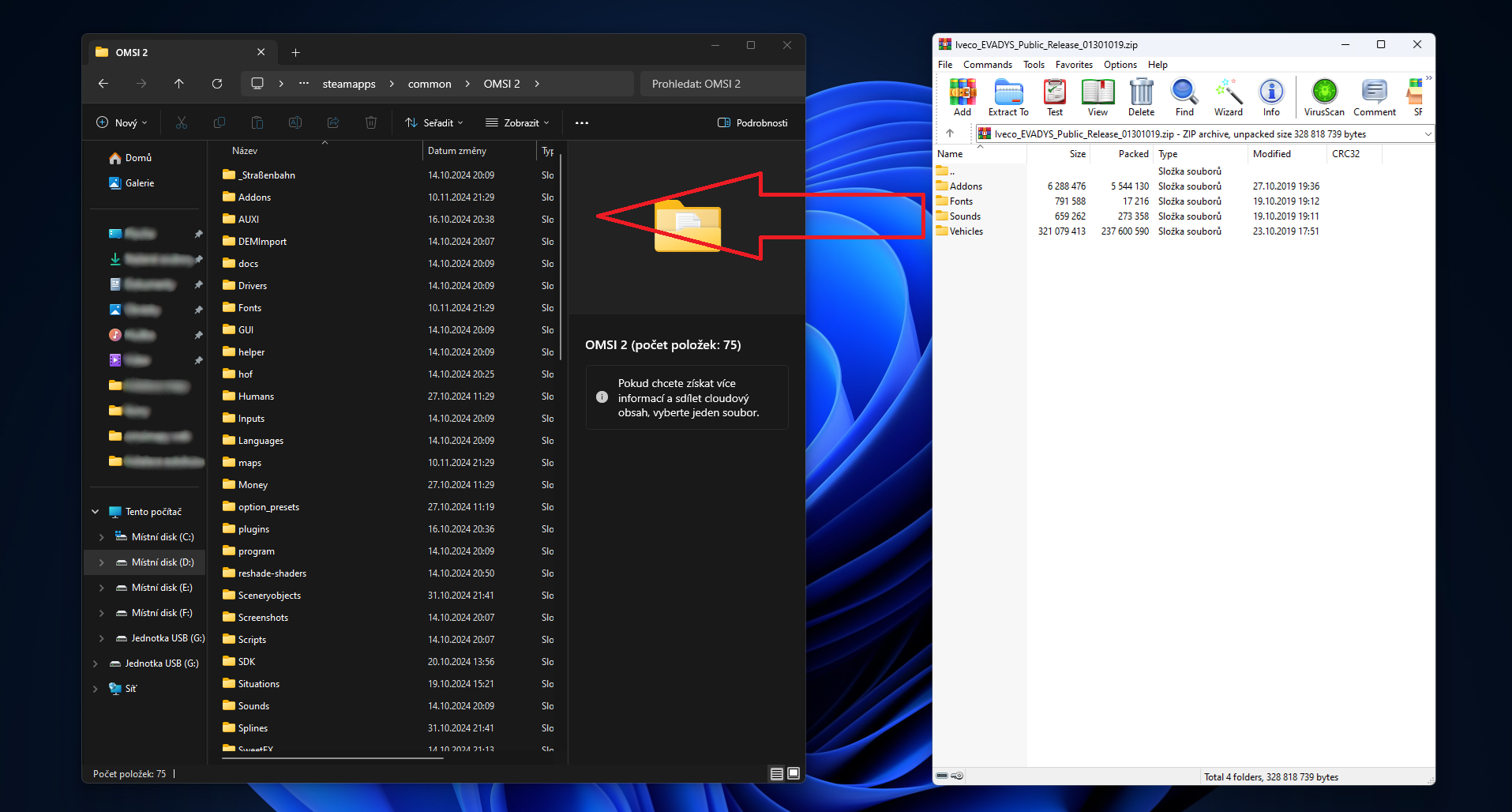Click Share icon in Explorer toolbar
Viewport: 1512px width, 812px height.
333,122
